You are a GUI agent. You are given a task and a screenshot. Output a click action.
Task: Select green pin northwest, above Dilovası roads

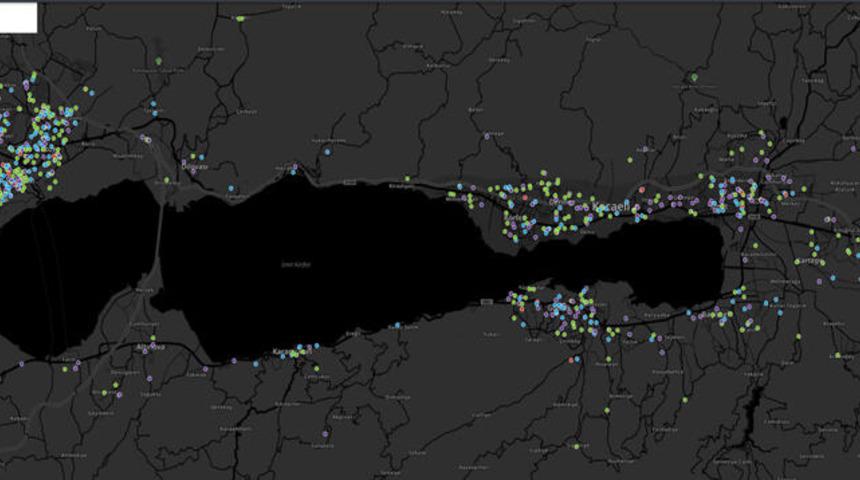click(x=159, y=61)
